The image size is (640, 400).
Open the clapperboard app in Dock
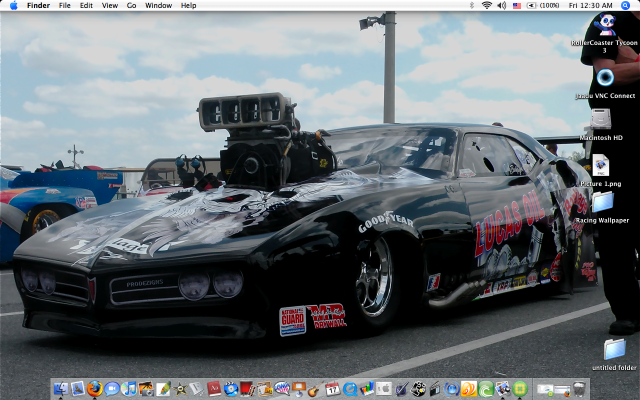[435, 389]
